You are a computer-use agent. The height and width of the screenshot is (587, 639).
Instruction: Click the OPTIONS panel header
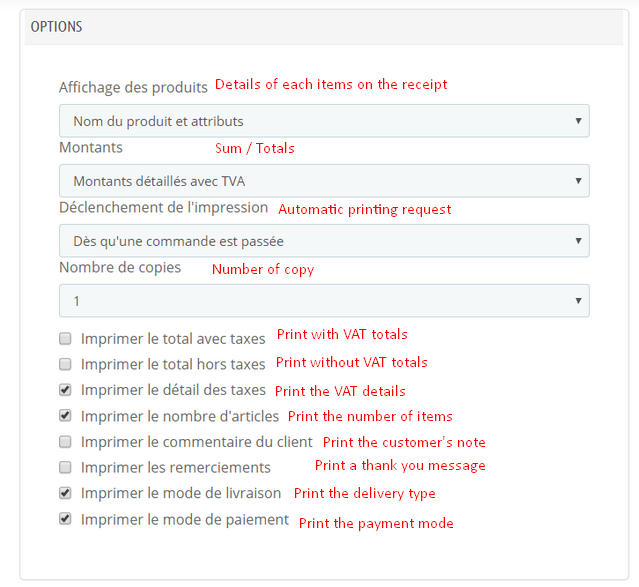(324, 27)
